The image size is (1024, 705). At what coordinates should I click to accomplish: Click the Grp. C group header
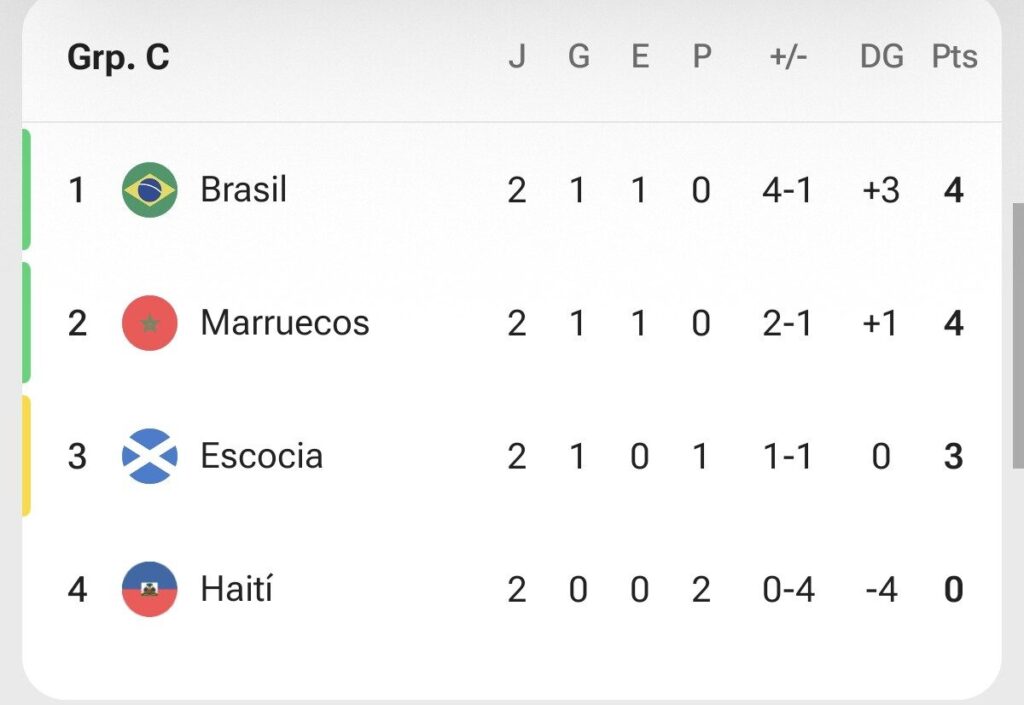[118, 57]
